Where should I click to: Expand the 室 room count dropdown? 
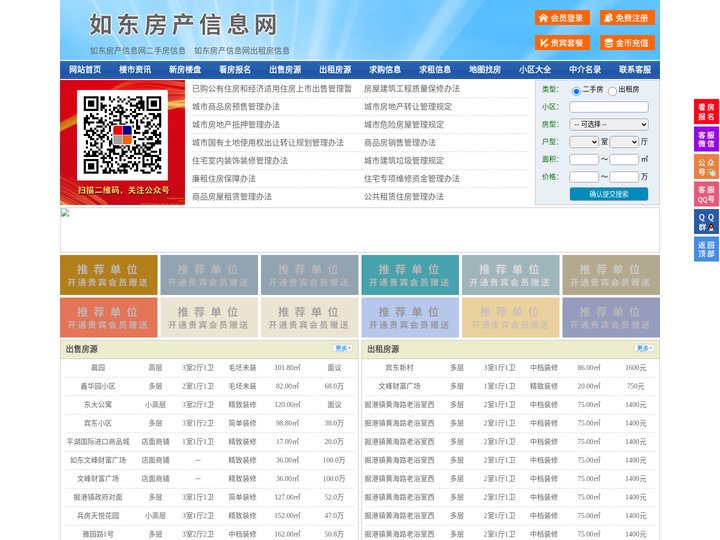tap(584, 142)
